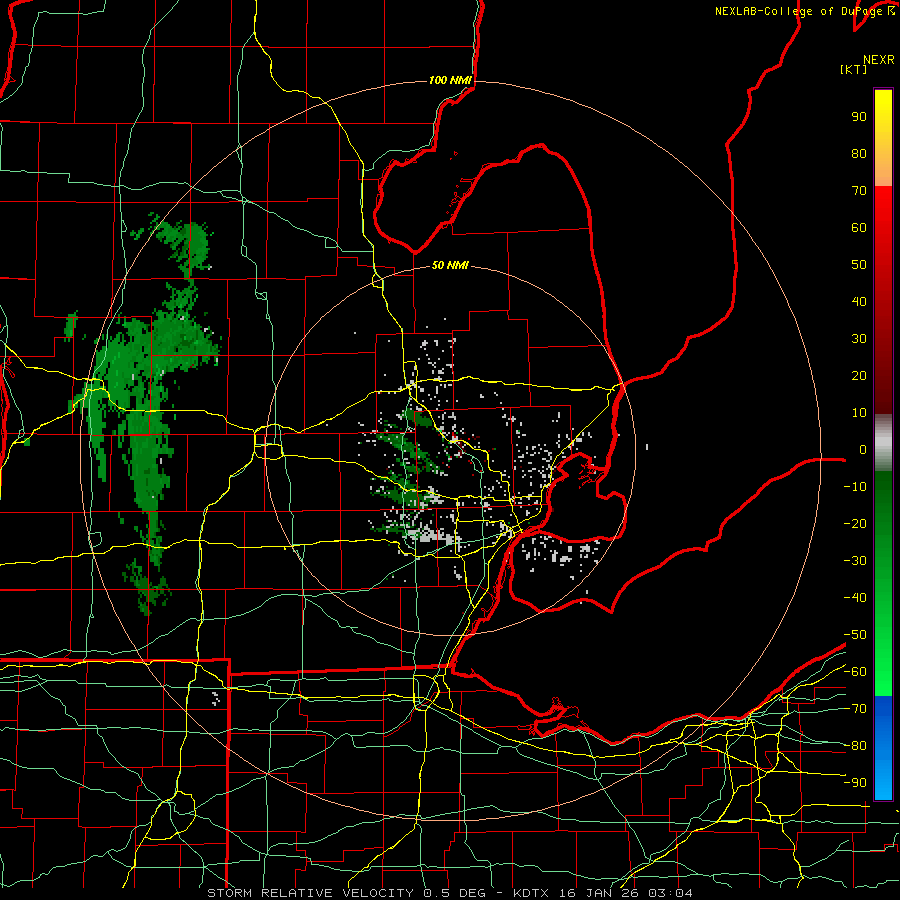Viewport: 900px width, 900px height.
Task: Click the -50 value on the scale
Action: coord(855,635)
